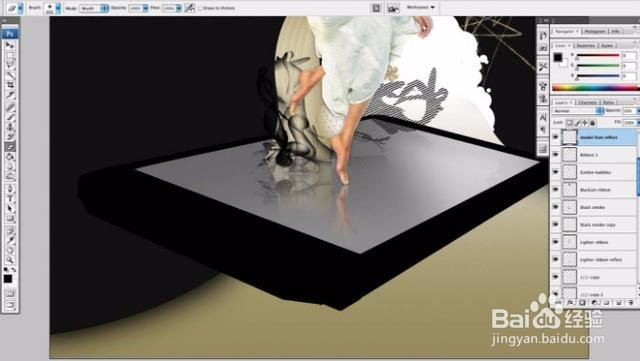Select the Hand tool
Image resolution: width=640 pixels, height=361 pixels.
click(x=10, y=250)
